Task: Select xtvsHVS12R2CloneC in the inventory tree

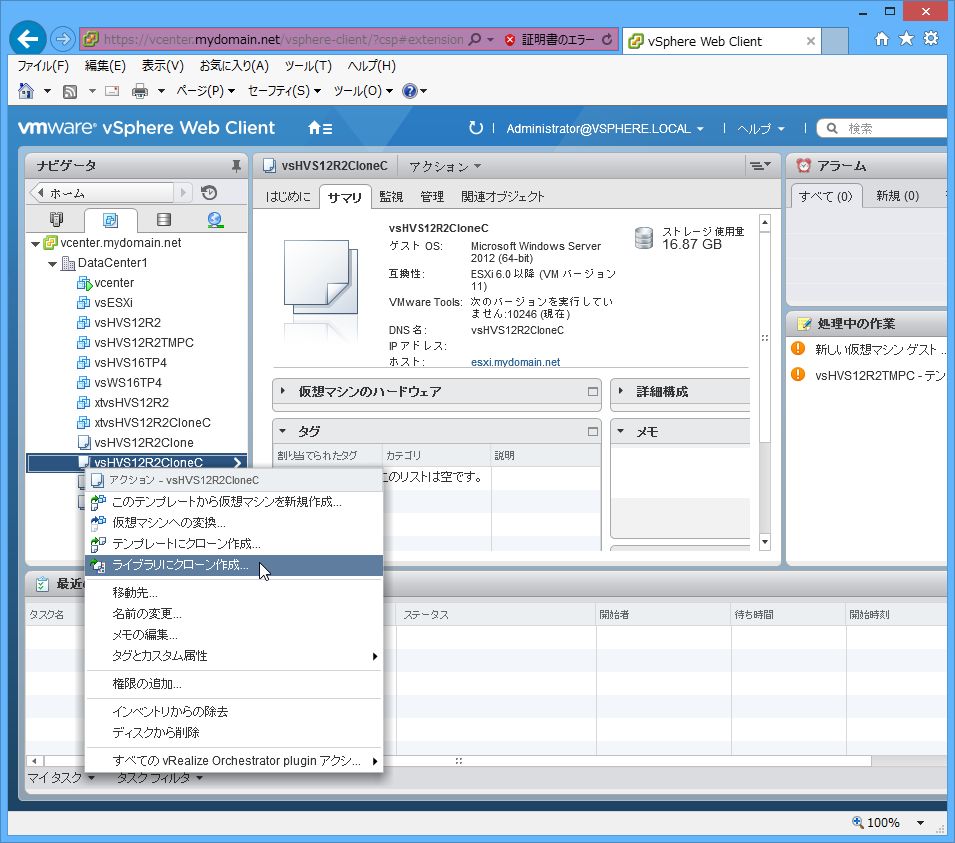Action: pos(152,423)
